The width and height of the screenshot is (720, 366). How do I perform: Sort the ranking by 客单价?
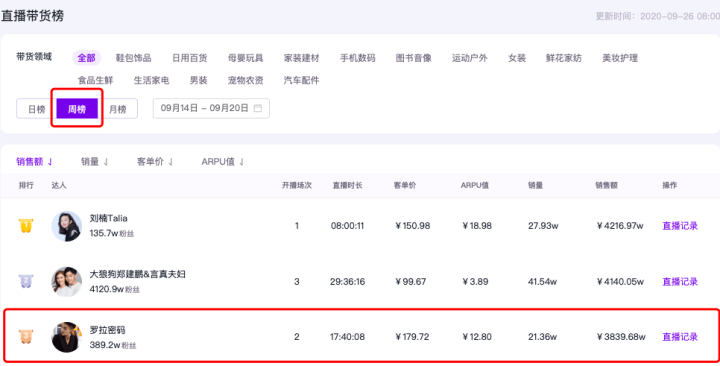(x=155, y=162)
